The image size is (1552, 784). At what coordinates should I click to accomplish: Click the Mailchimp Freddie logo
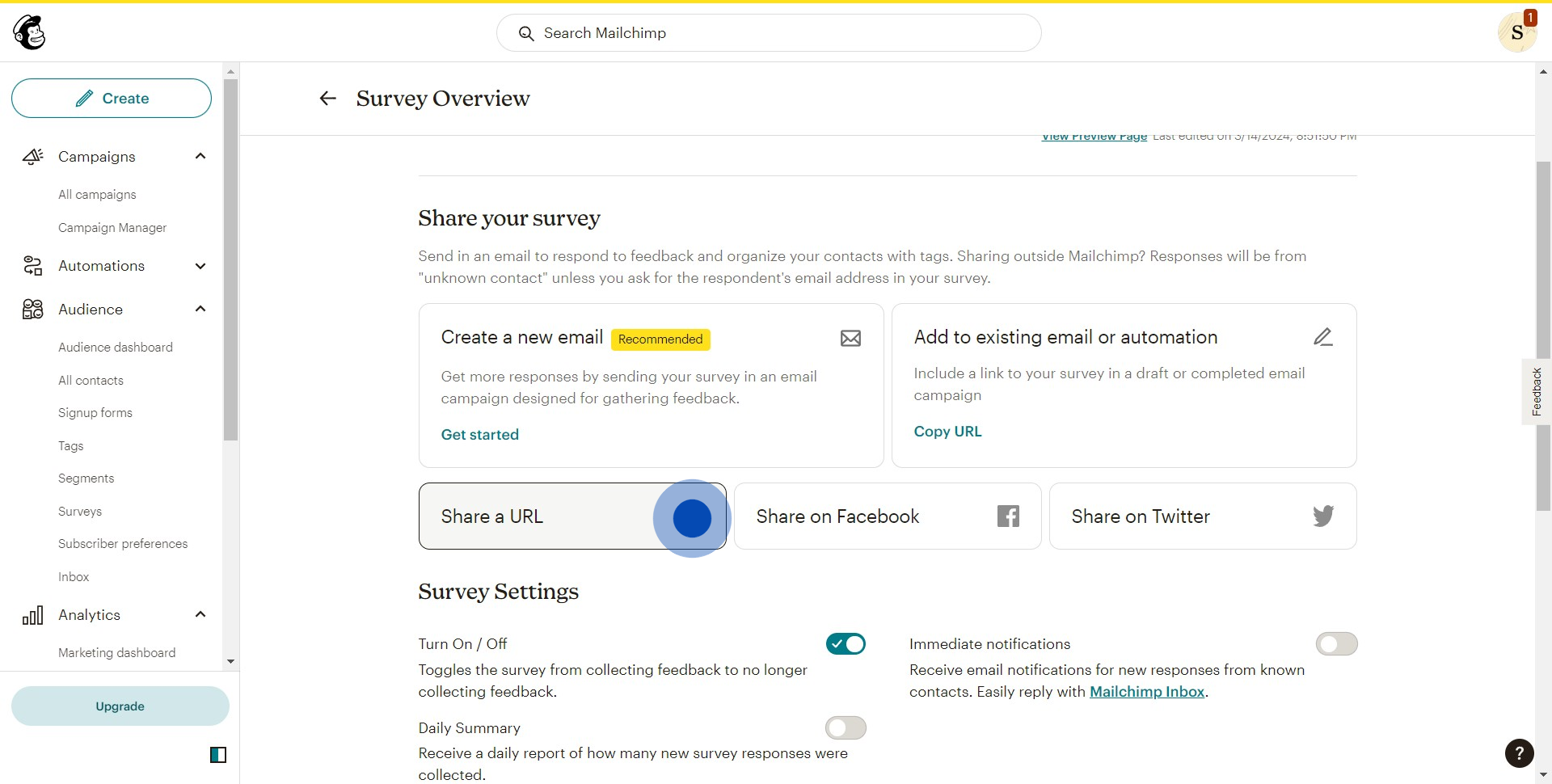[x=30, y=33]
